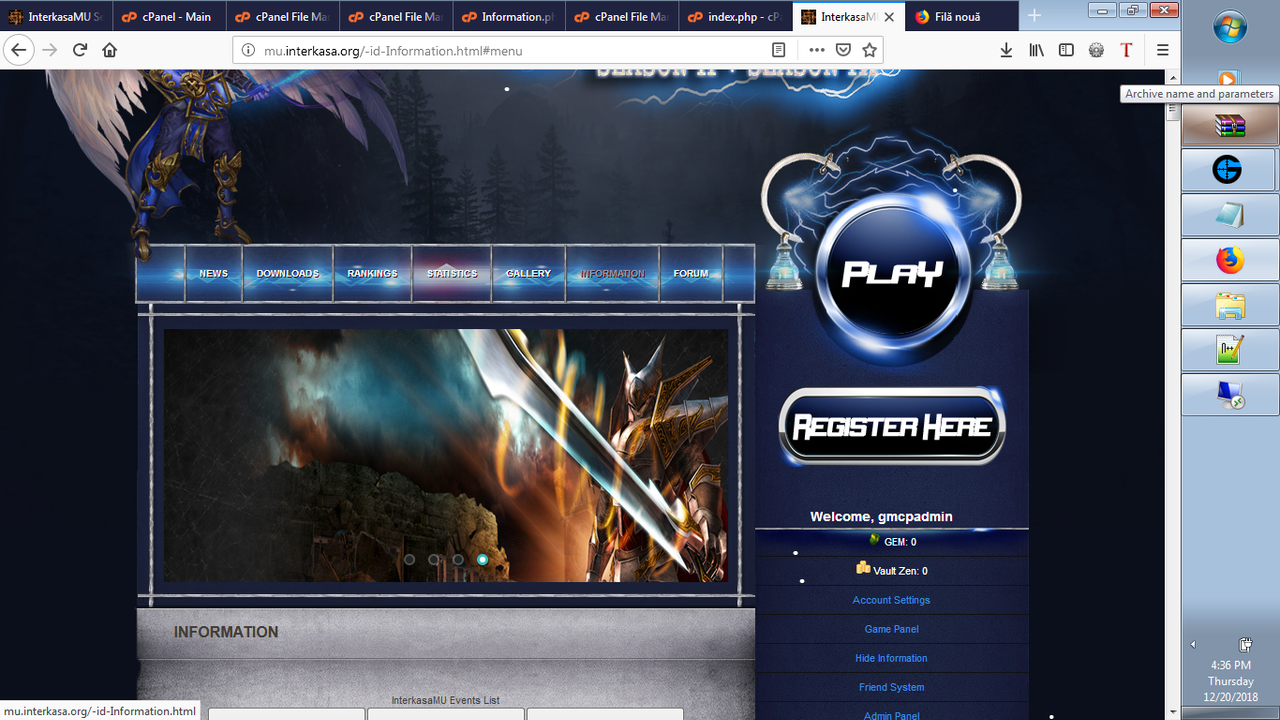The height and width of the screenshot is (720, 1280).
Task: Open the GALLERY menu item
Action: [528, 273]
